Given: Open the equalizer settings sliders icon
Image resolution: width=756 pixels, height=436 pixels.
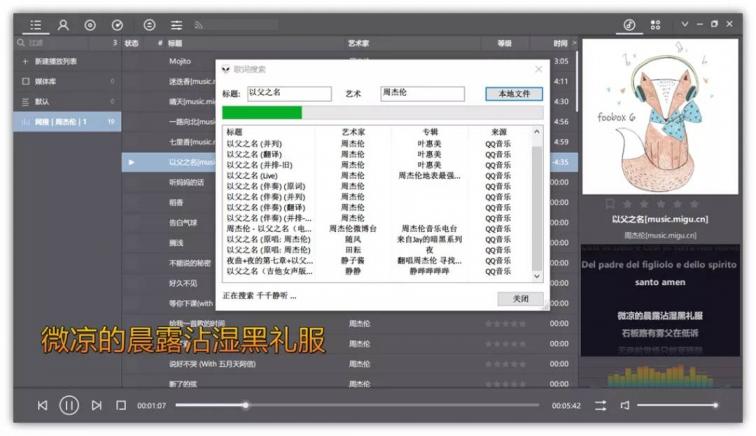Looking at the screenshot, I should 176,25.
